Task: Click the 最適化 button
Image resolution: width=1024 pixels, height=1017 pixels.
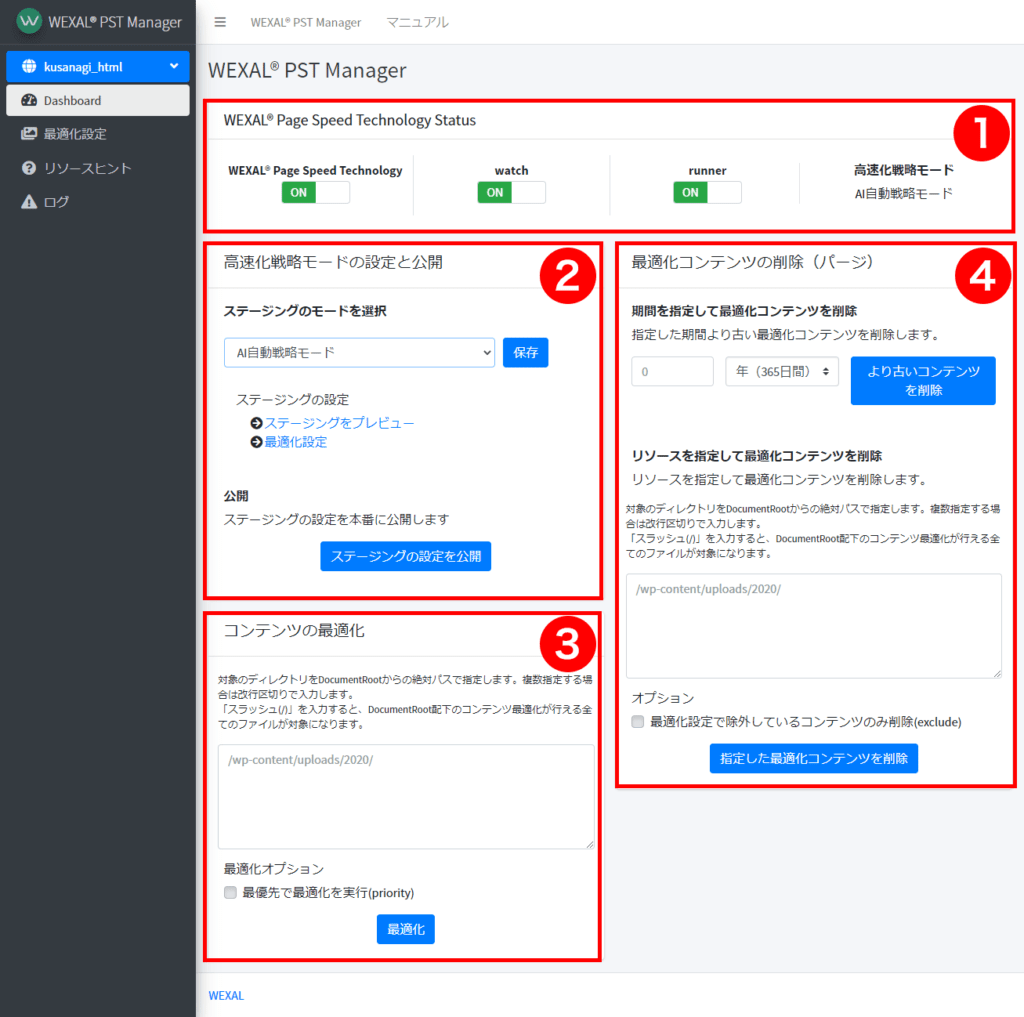Action: (x=406, y=929)
